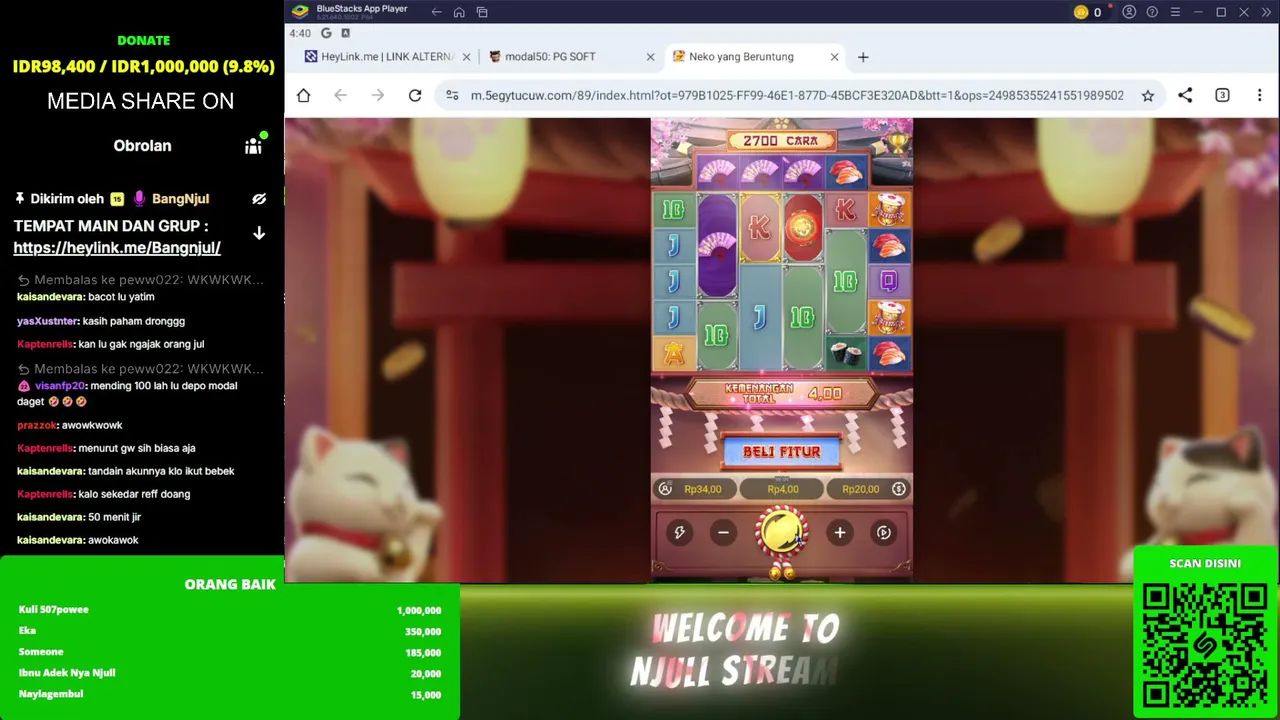
Task: Click the golden A slot symbol
Action: pyautogui.click(x=673, y=353)
